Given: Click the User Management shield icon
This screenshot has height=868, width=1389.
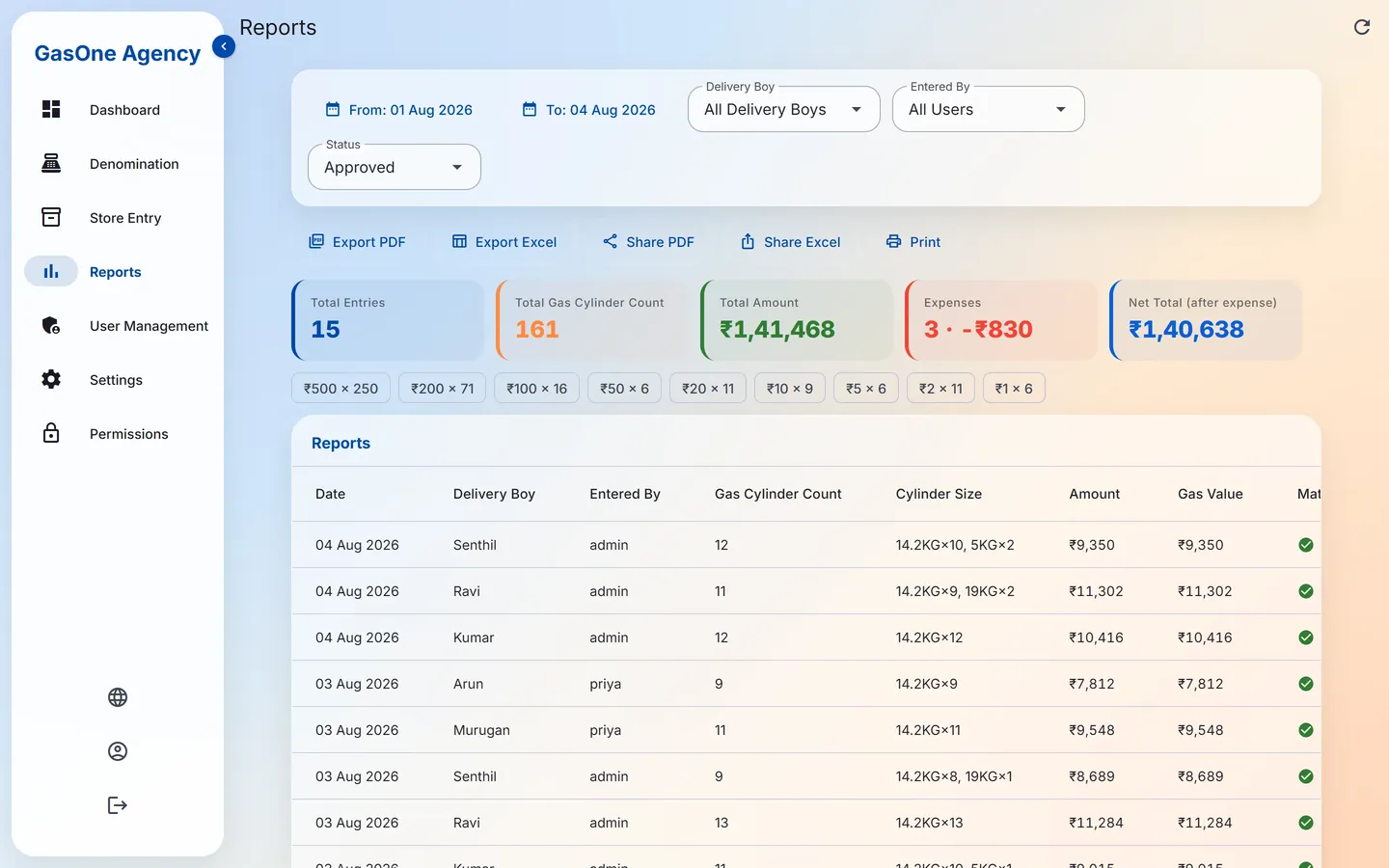Looking at the screenshot, I should [51, 325].
